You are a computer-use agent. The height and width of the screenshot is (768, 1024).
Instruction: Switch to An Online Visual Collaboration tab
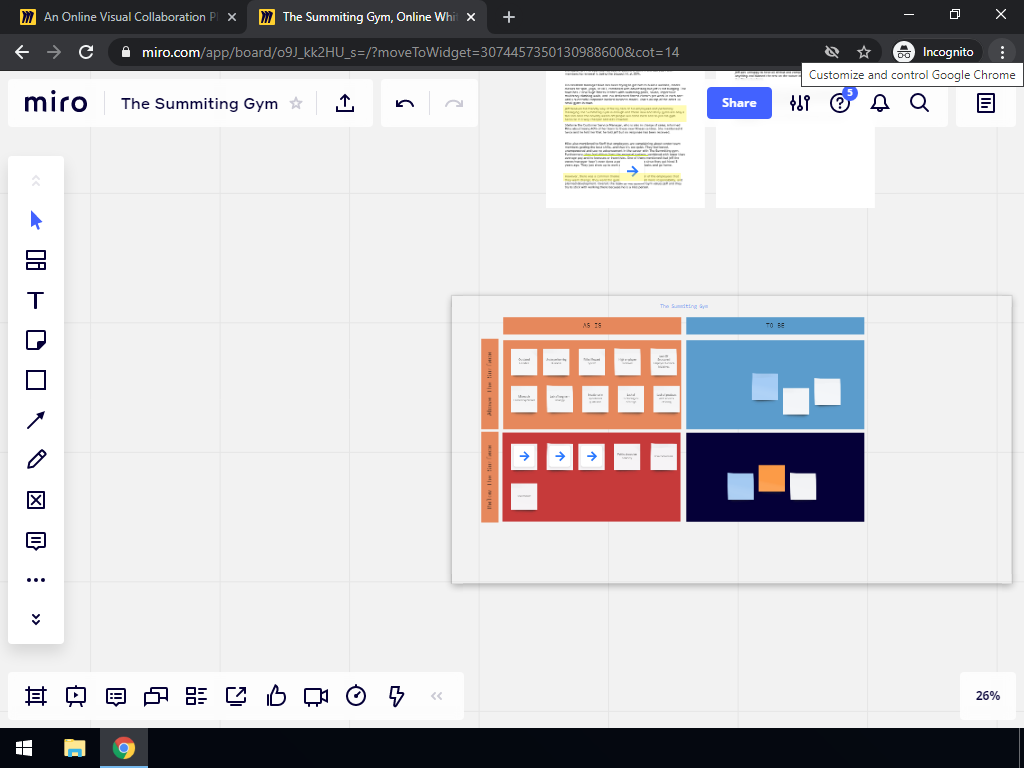[x=130, y=17]
